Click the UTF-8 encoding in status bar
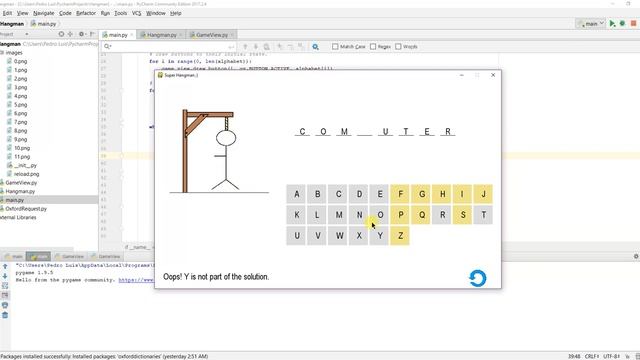Viewport: 640px width, 360px height. (611, 356)
